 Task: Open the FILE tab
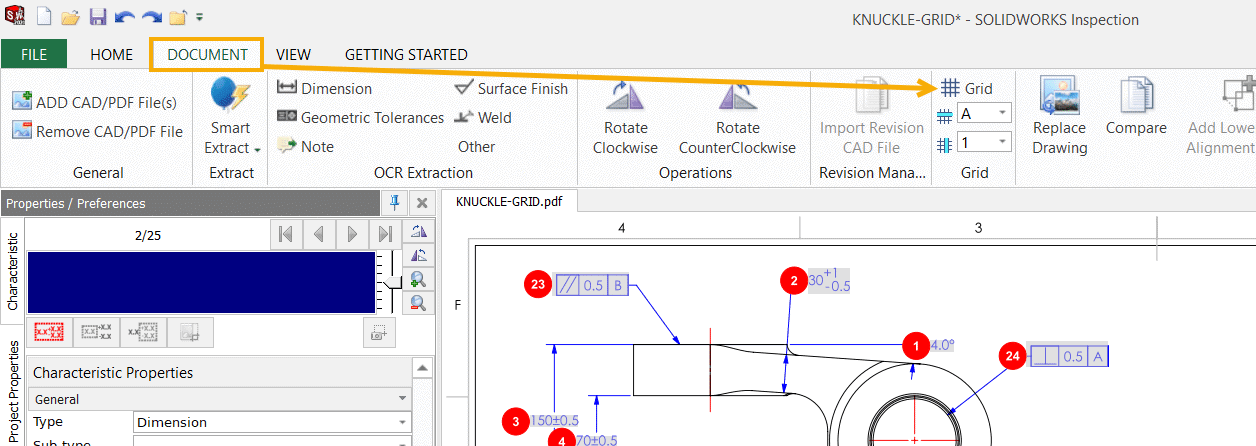coord(34,54)
